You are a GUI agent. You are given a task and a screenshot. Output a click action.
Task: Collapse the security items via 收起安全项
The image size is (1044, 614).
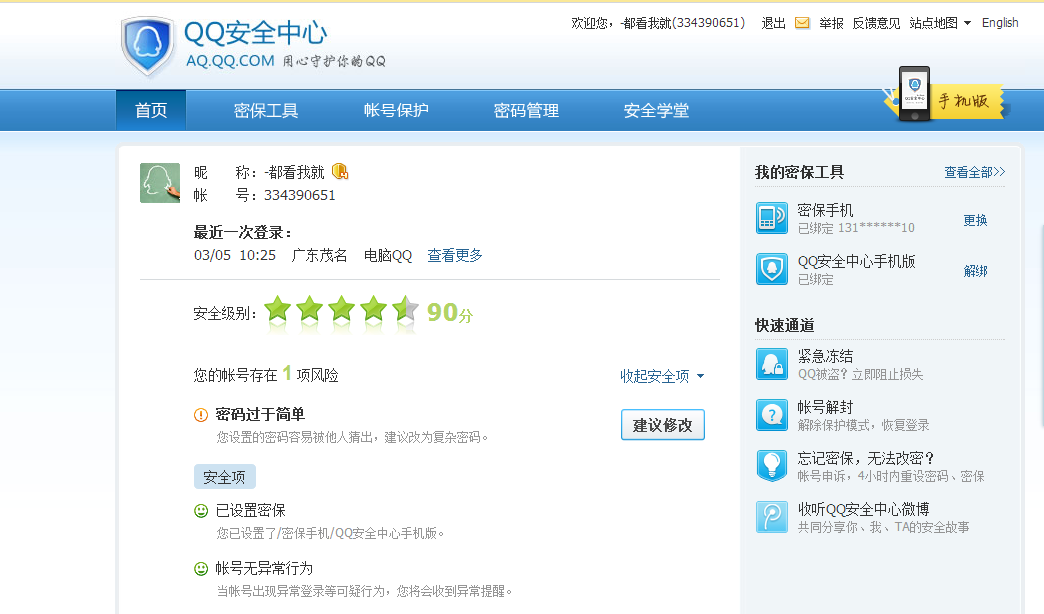click(x=662, y=376)
